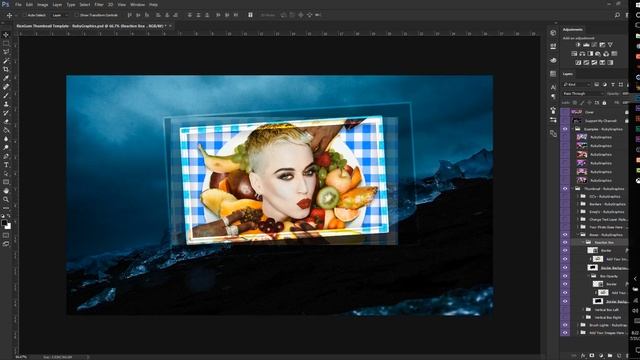Click Add layer mask button

click(592, 356)
